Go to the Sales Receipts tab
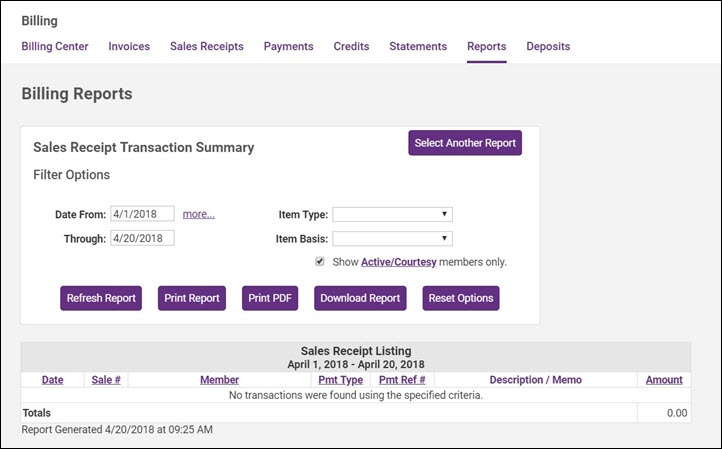The image size is (722, 449). click(206, 46)
